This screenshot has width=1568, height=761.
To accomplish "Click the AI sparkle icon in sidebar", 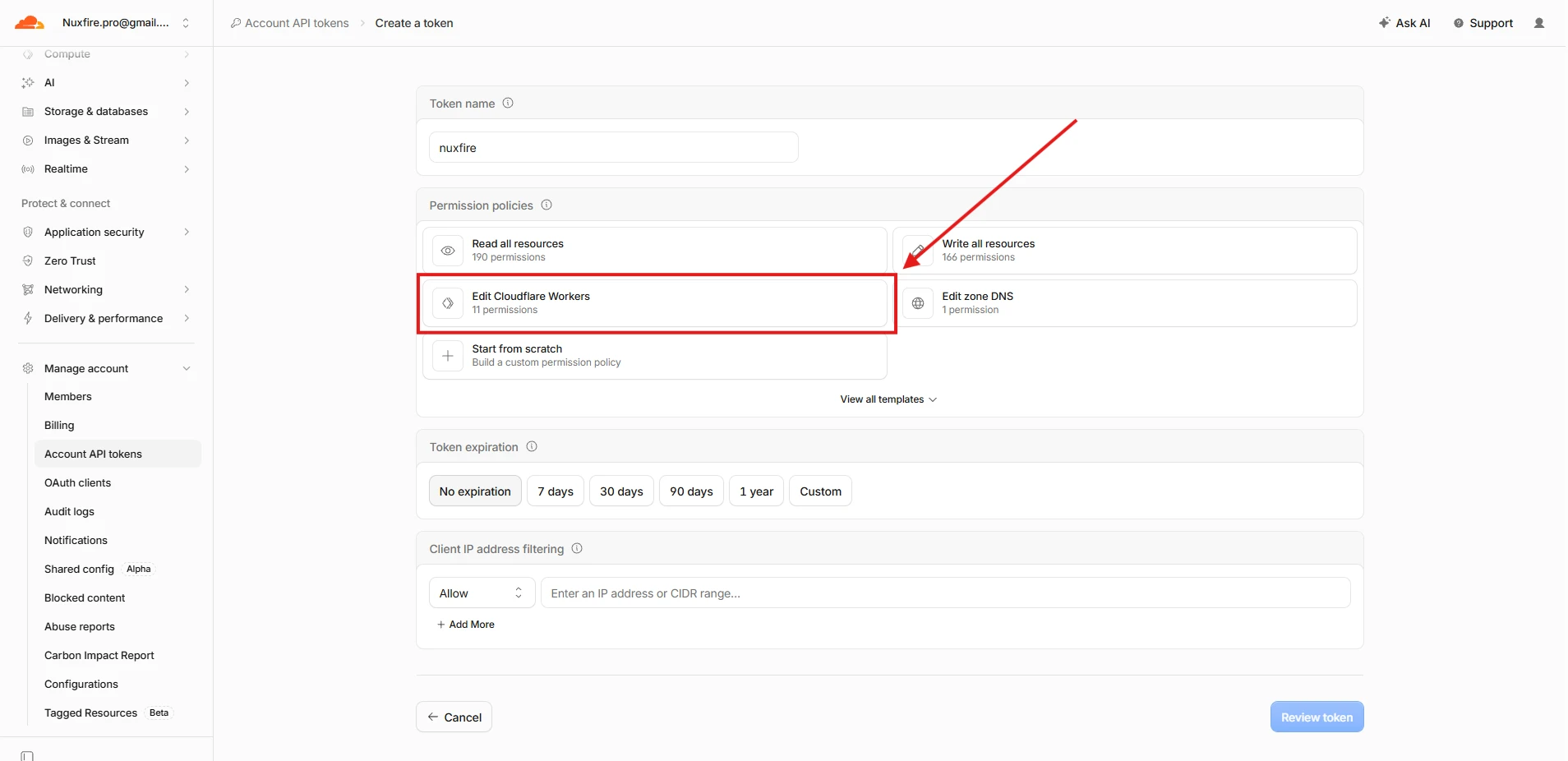I will coord(28,83).
